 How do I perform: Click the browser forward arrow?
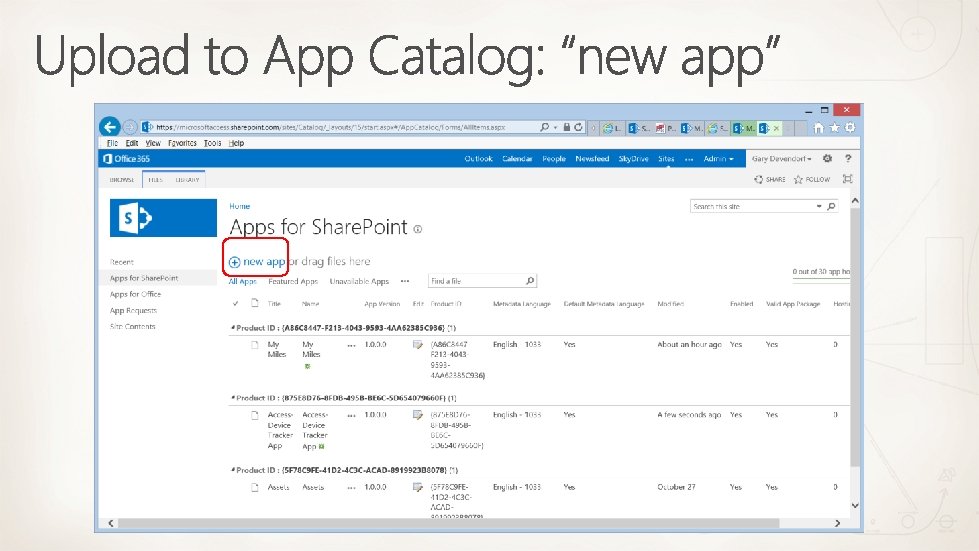coord(129,127)
